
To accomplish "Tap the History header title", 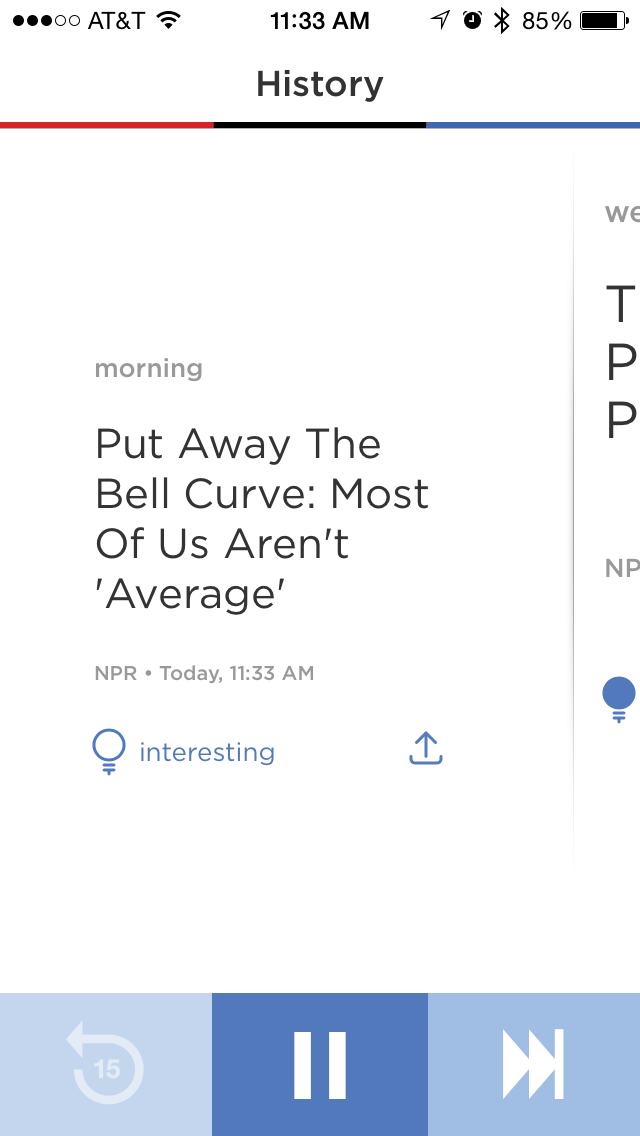I will pyautogui.click(x=320, y=84).
